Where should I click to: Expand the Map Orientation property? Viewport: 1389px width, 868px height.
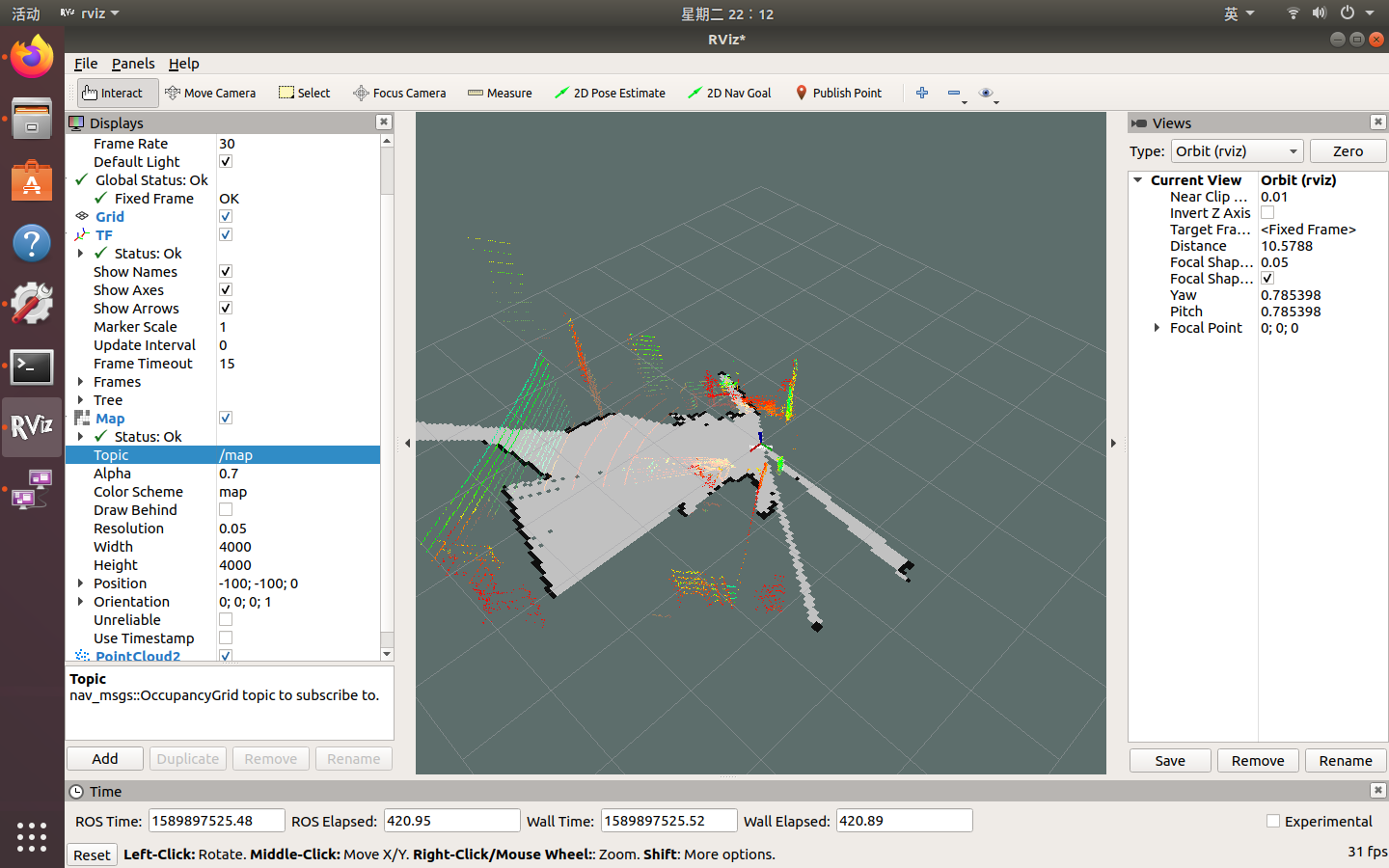80,602
